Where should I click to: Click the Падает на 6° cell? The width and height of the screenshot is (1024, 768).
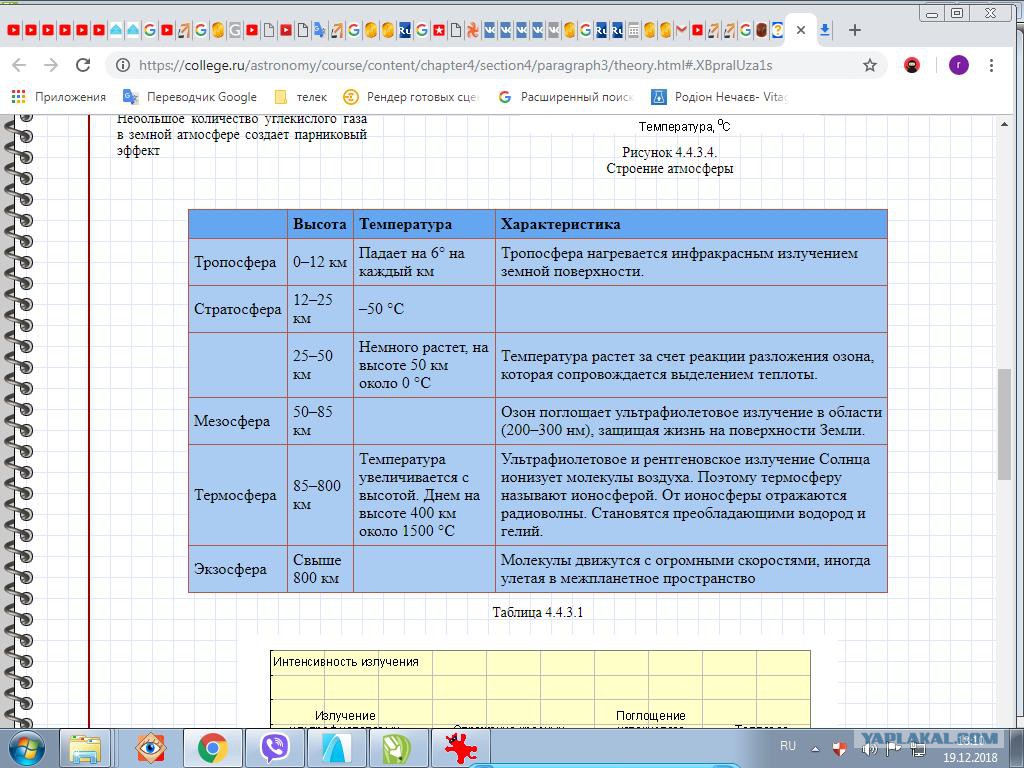(x=424, y=263)
